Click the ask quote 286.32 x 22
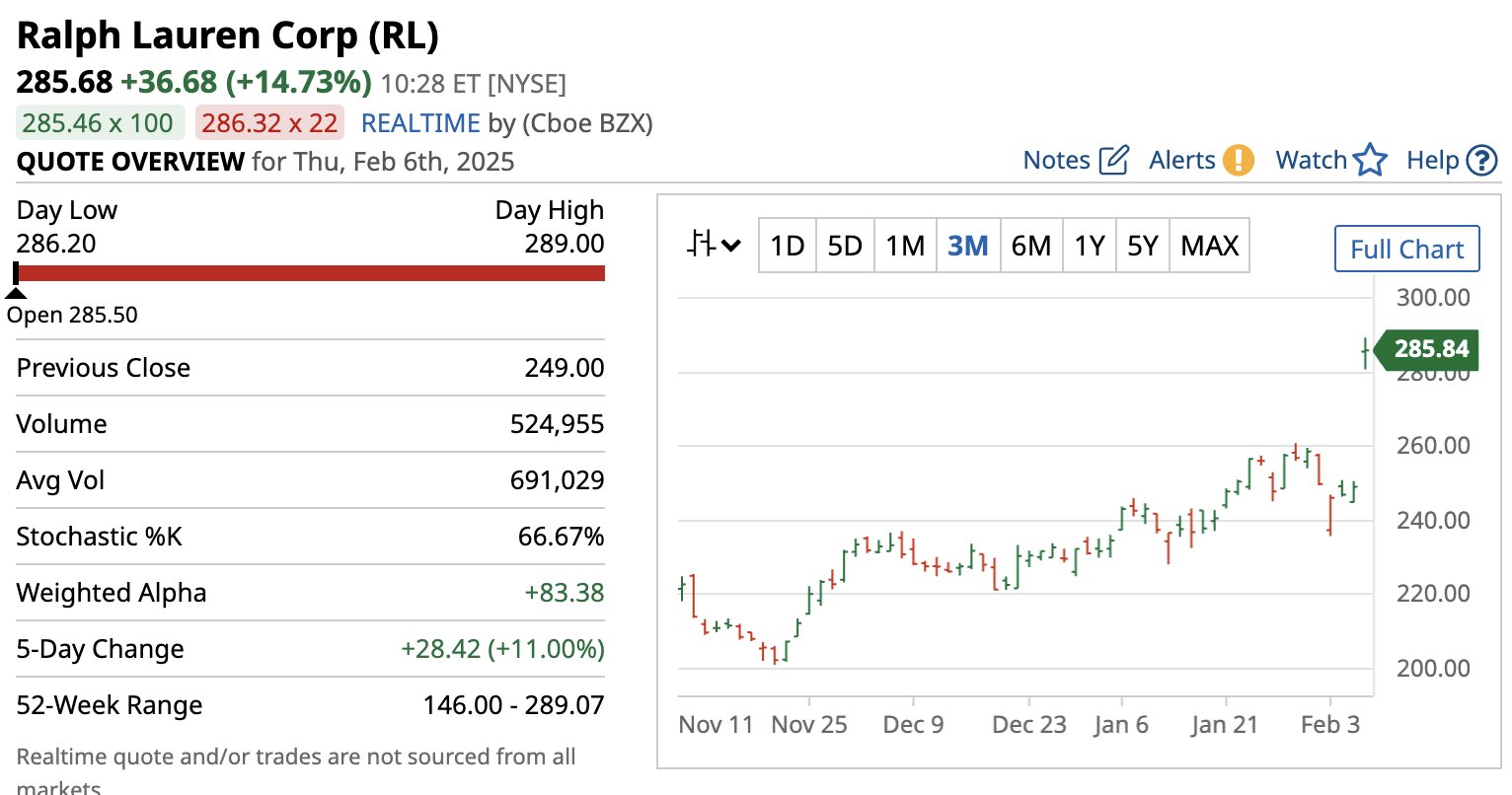The width and height of the screenshot is (1512, 795). tap(269, 123)
